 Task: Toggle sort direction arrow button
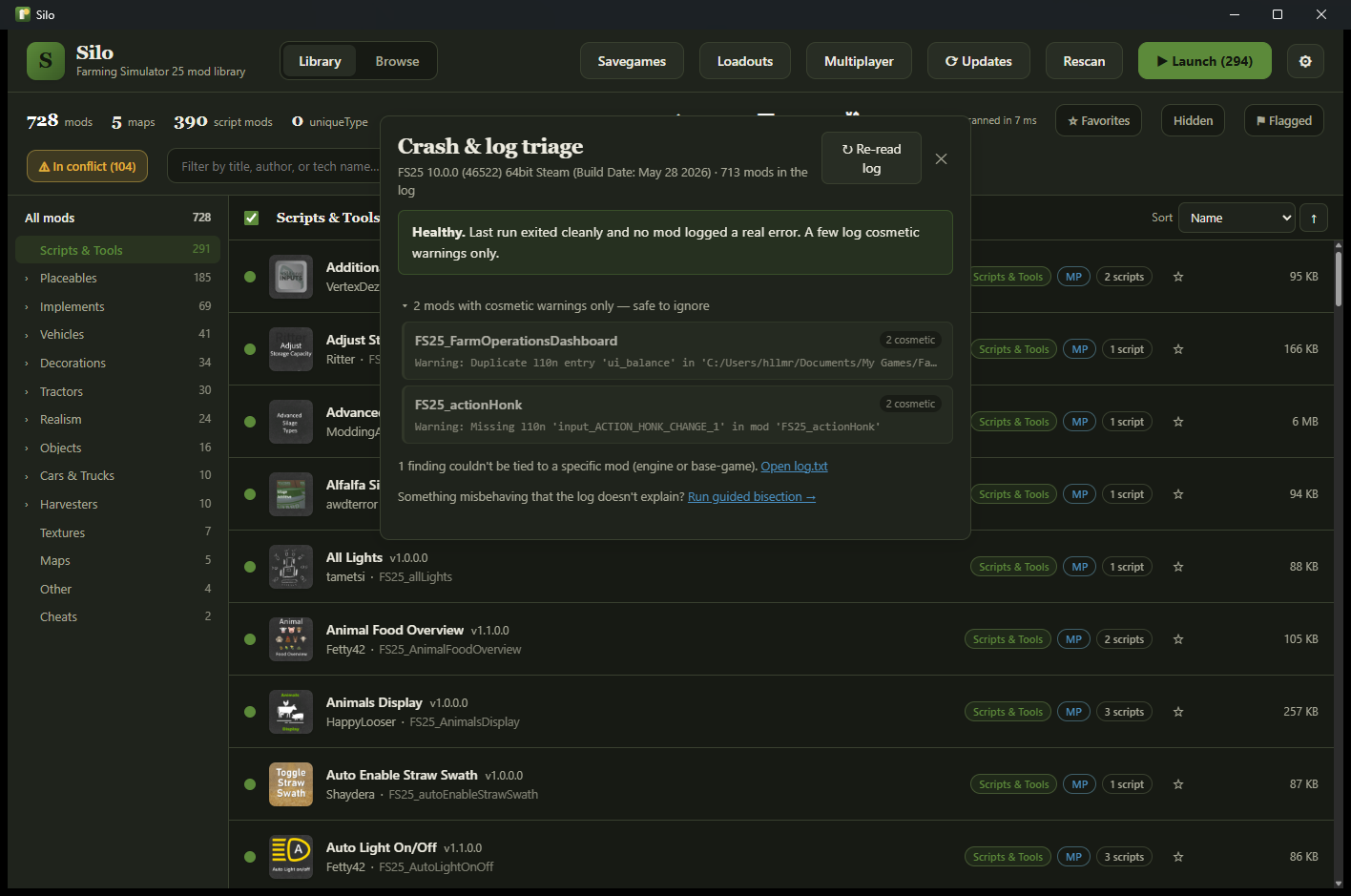pos(1314,219)
